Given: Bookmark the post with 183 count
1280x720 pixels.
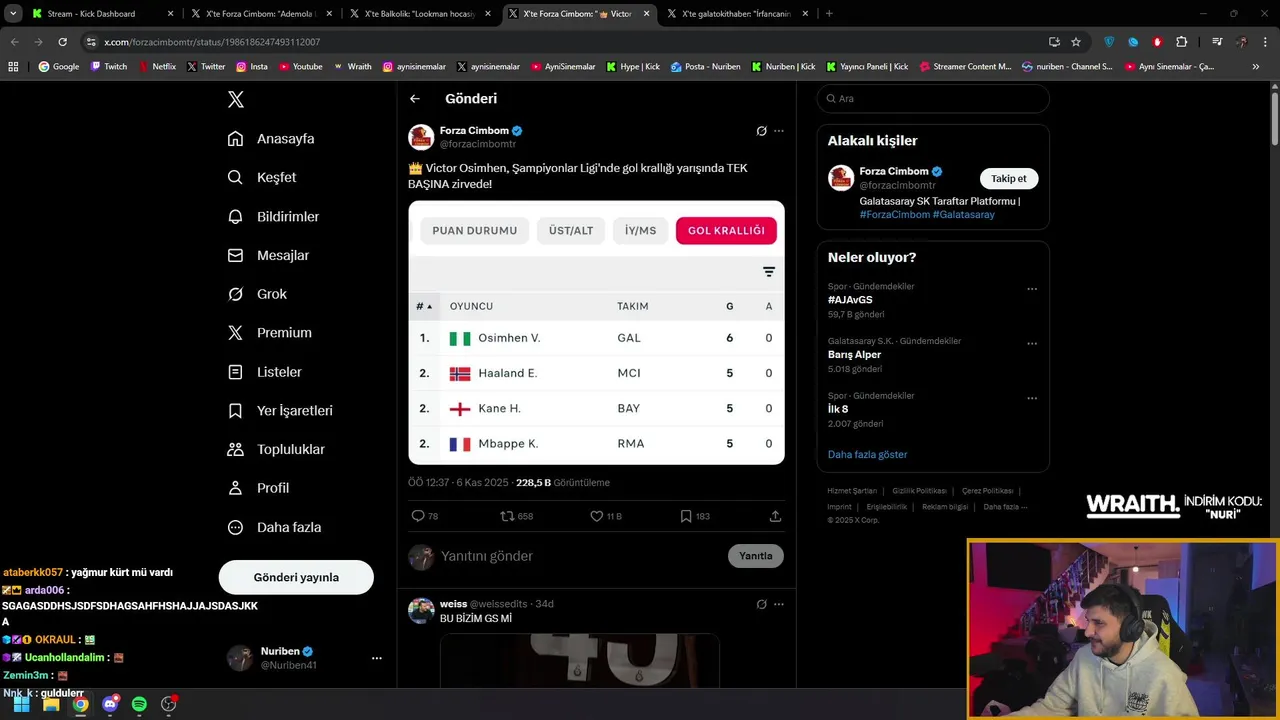Looking at the screenshot, I should tap(686, 516).
